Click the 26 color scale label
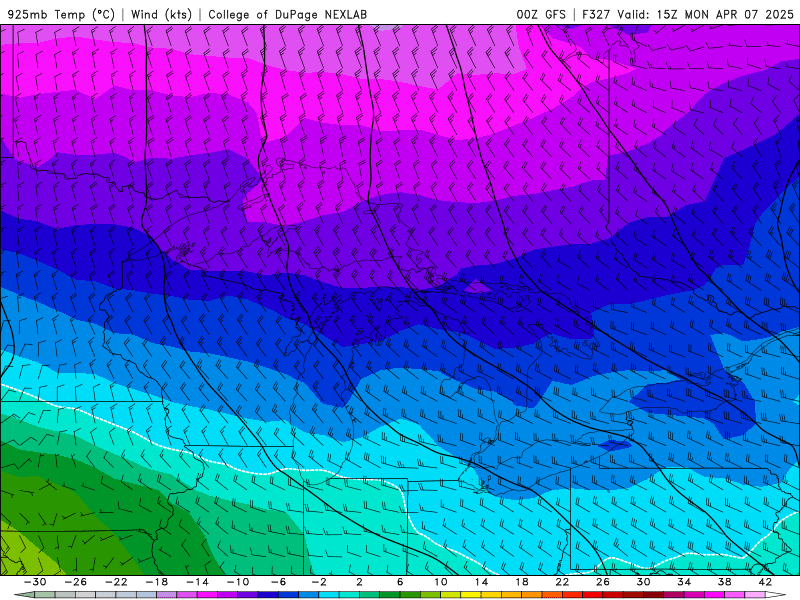This screenshot has width=800, height=600. pos(603,582)
